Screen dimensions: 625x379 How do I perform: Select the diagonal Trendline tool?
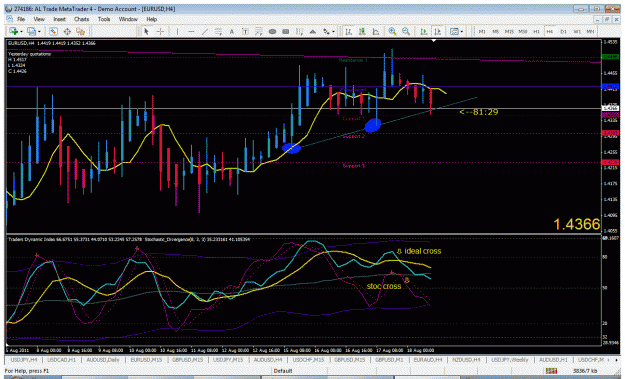click(204, 31)
